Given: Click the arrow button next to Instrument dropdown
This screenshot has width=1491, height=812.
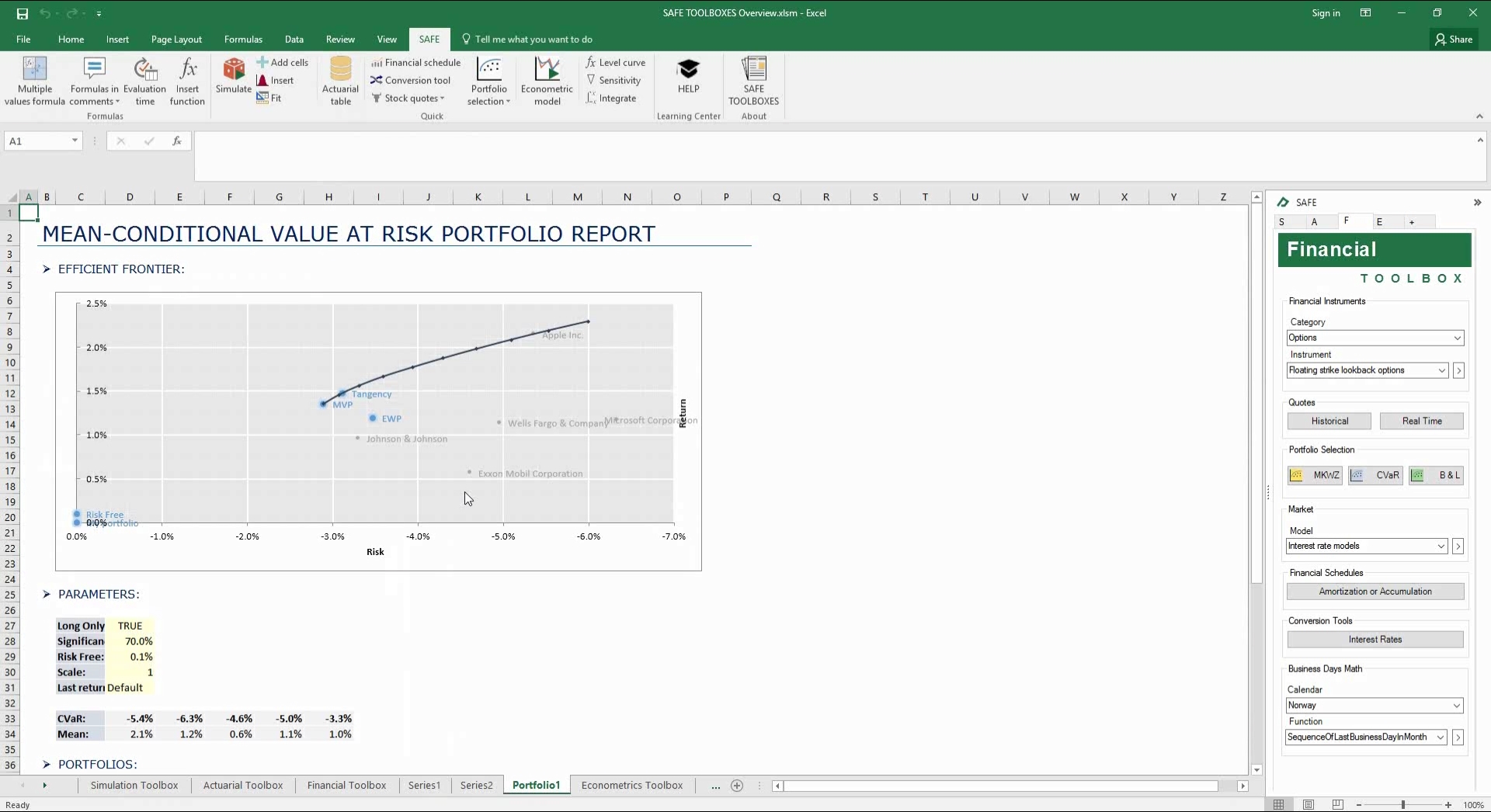Looking at the screenshot, I should [x=1458, y=370].
